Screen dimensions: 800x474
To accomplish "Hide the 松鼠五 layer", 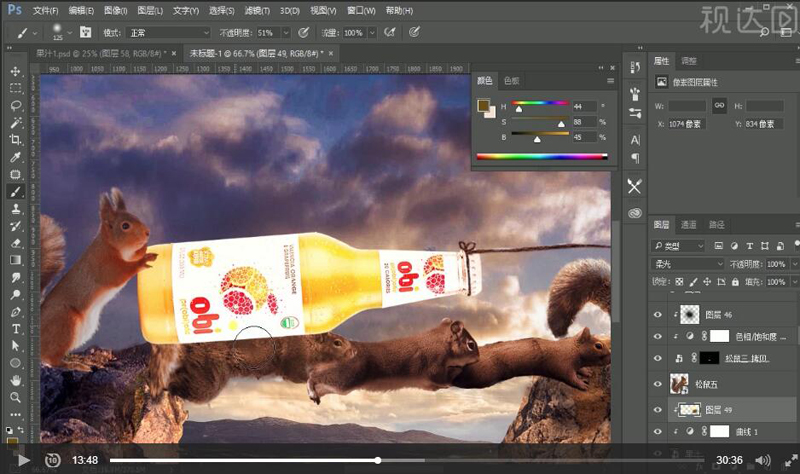I will tap(658, 384).
